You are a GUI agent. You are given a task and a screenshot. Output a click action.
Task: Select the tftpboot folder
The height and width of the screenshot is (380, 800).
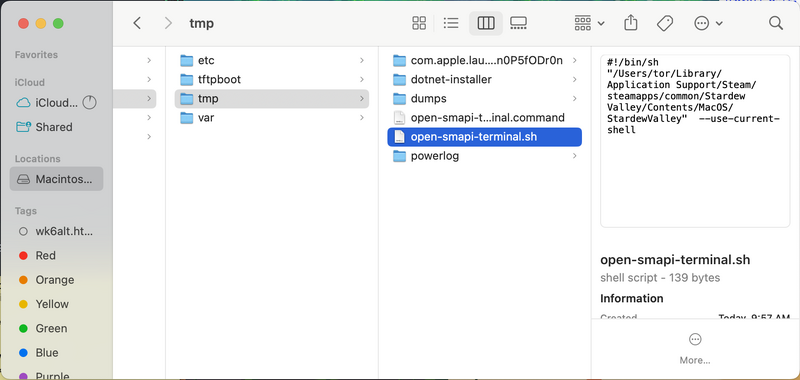click(271, 80)
